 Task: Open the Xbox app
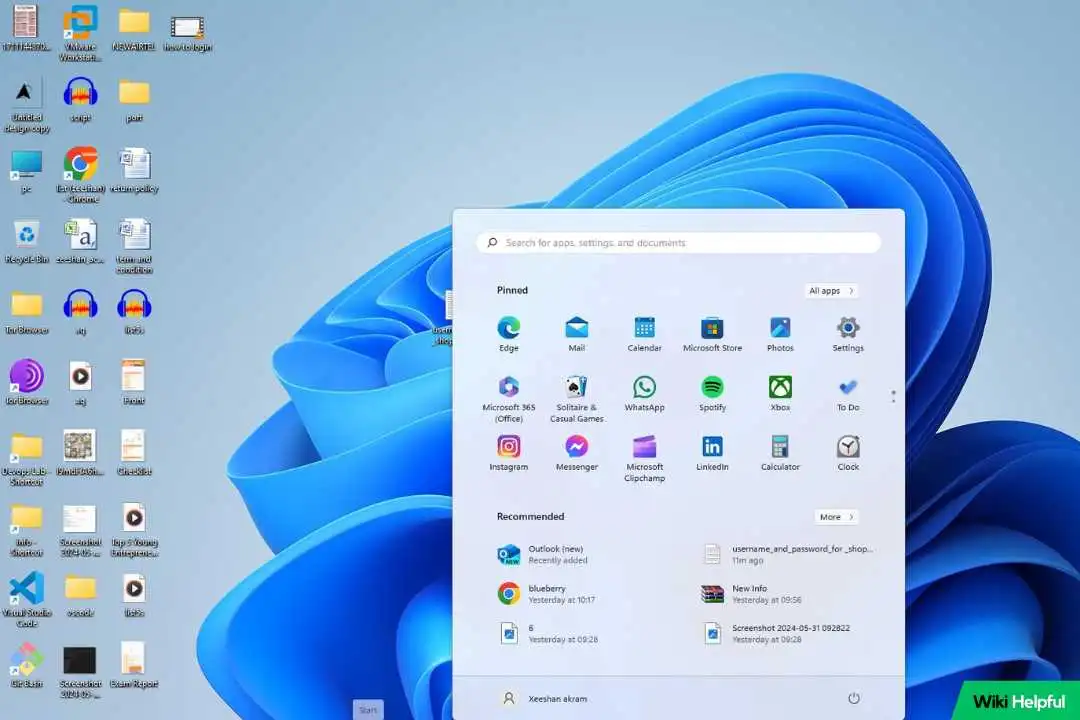click(x=780, y=394)
